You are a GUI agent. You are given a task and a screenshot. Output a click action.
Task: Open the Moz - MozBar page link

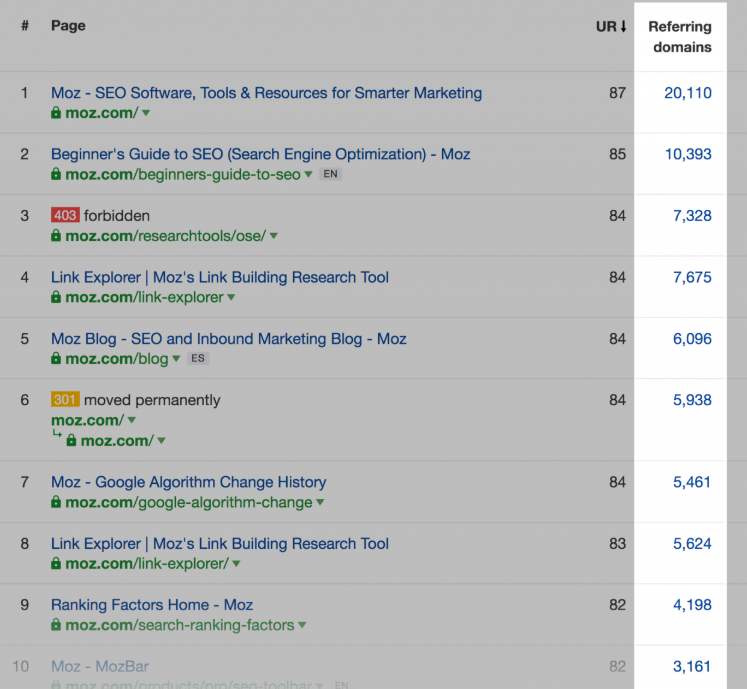(x=100, y=666)
